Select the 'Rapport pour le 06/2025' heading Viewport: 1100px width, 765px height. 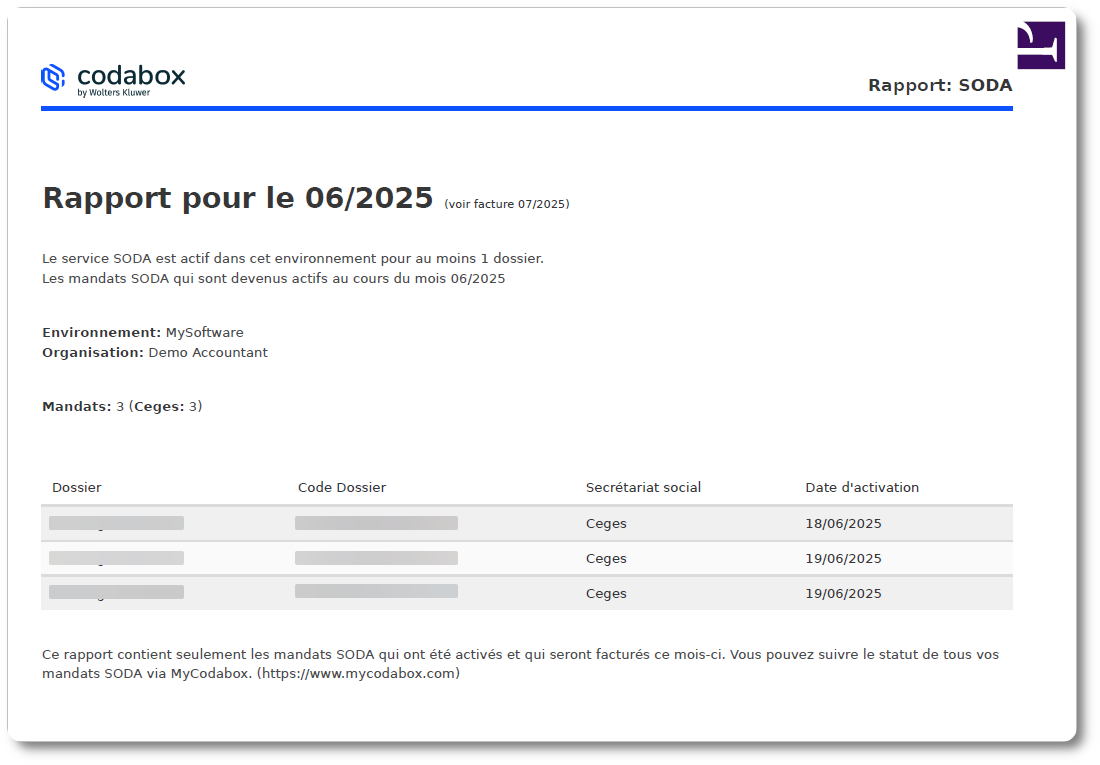[x=235, y=197]
